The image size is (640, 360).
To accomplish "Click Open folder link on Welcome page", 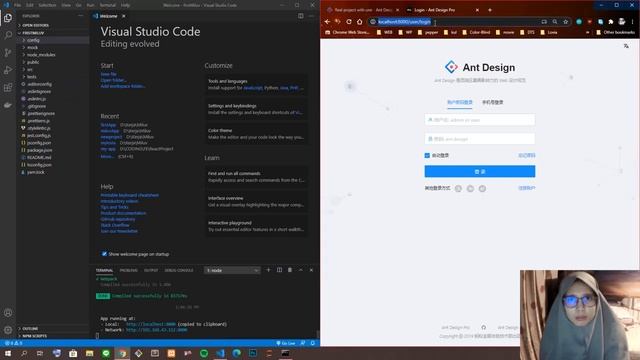I will [x=113, y=80].
